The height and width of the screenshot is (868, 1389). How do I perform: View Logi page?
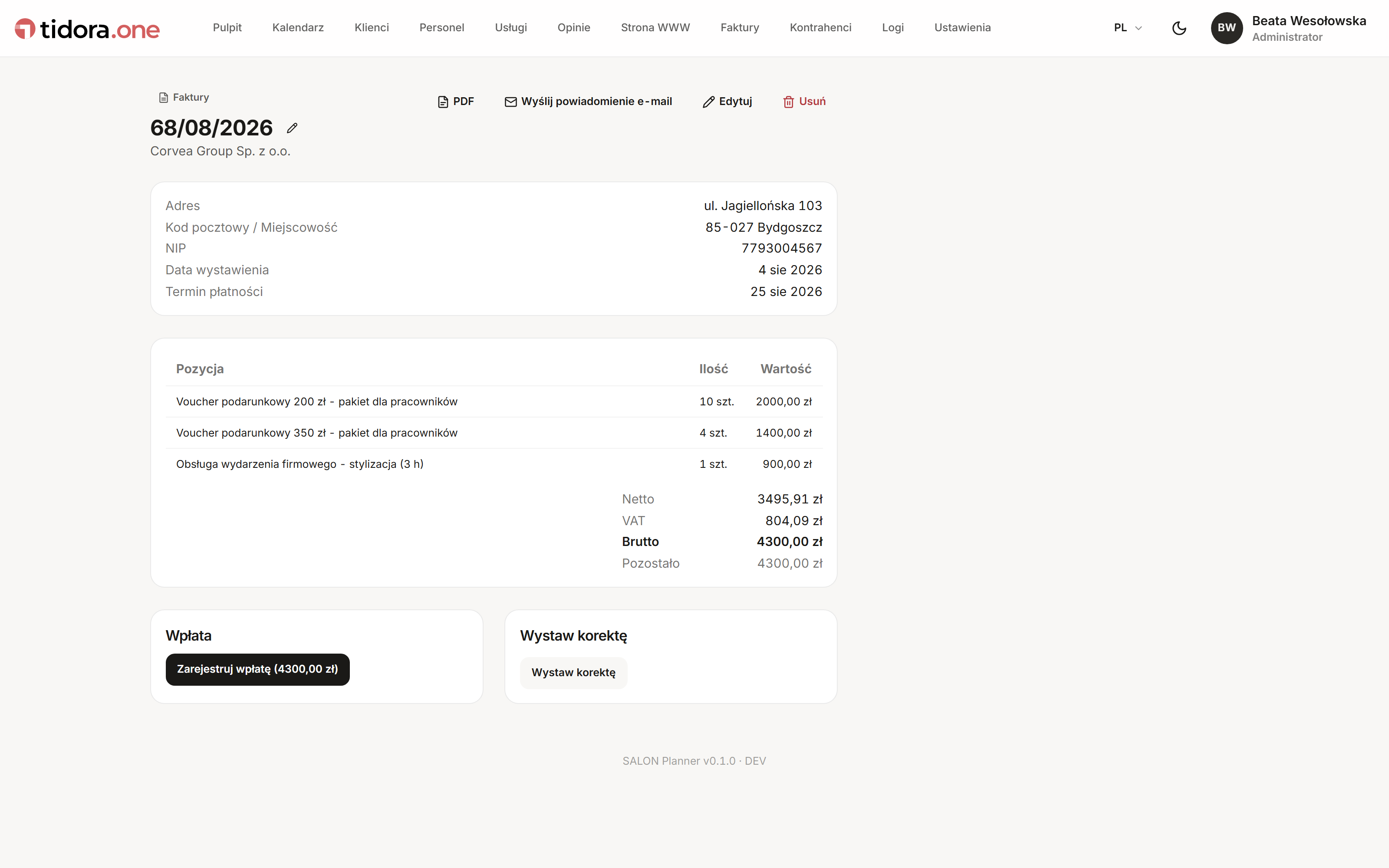pos(892,27)
